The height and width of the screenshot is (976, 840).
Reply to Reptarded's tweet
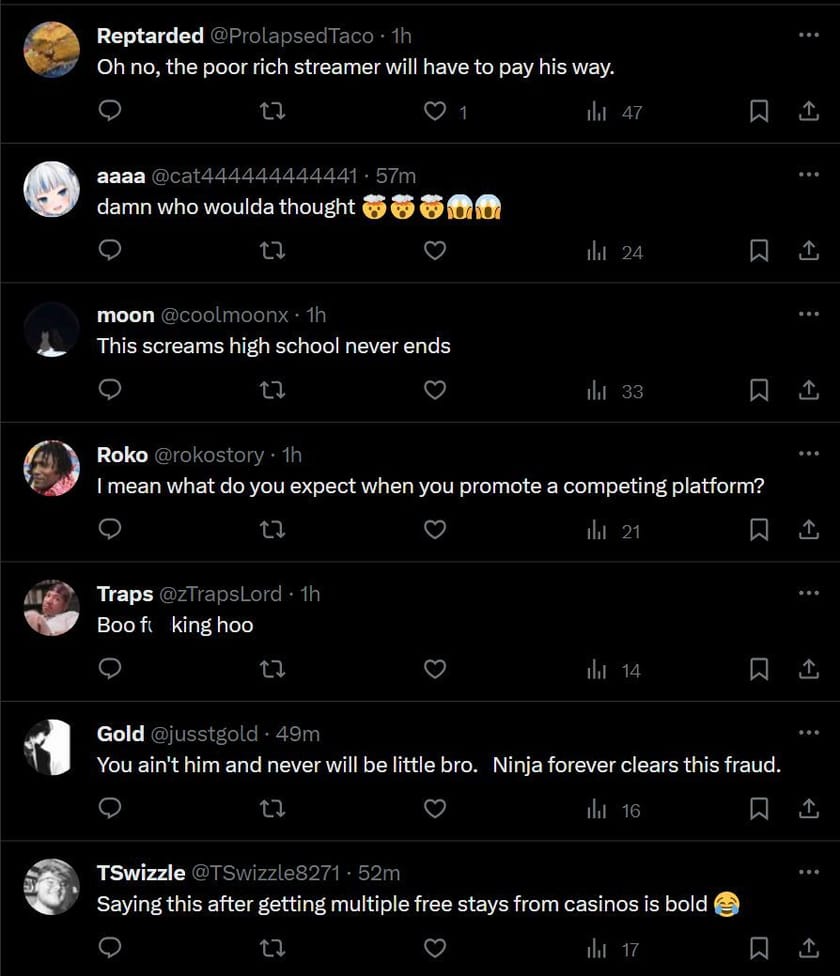tap(111, 112)
